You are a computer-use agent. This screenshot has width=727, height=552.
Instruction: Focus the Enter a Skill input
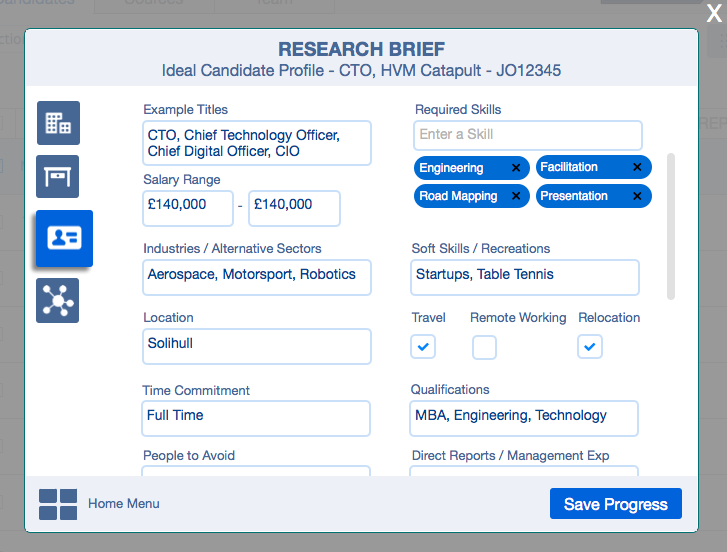coord(528,135)
